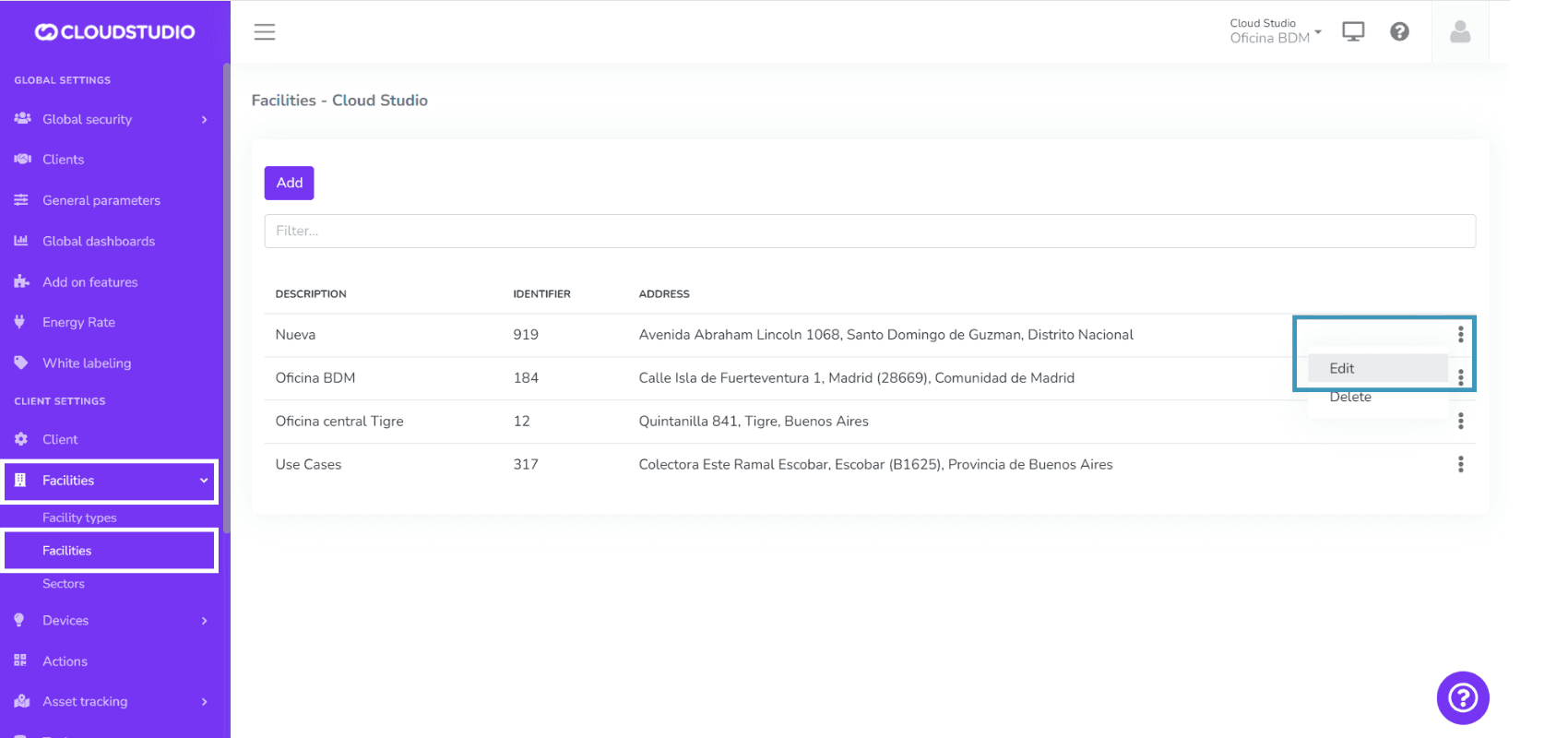This screenshot has width=1568, height=738.
Task: Click the Devices lightbulb icon
Action: tap(19, 620)
